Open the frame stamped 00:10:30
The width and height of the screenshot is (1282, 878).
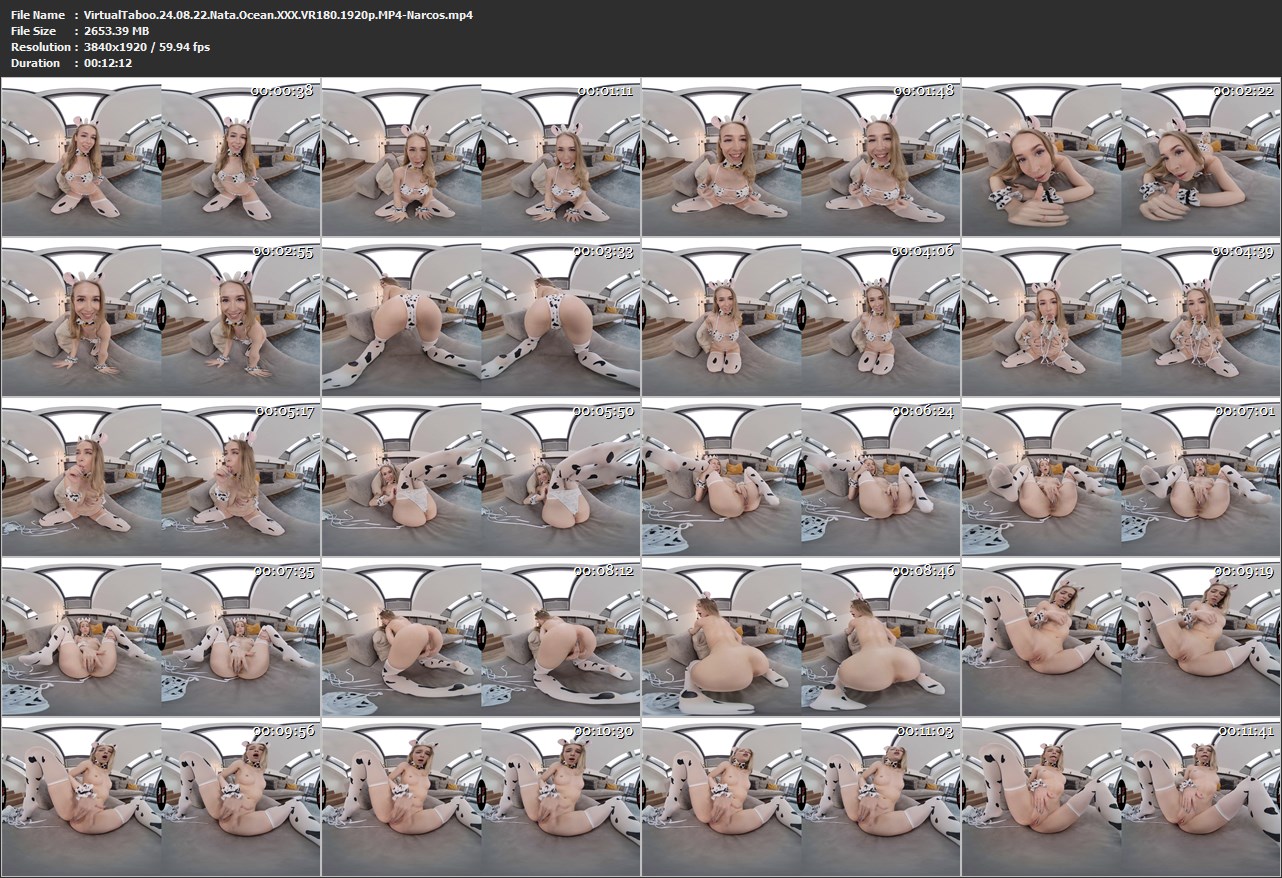pos(481,797)
